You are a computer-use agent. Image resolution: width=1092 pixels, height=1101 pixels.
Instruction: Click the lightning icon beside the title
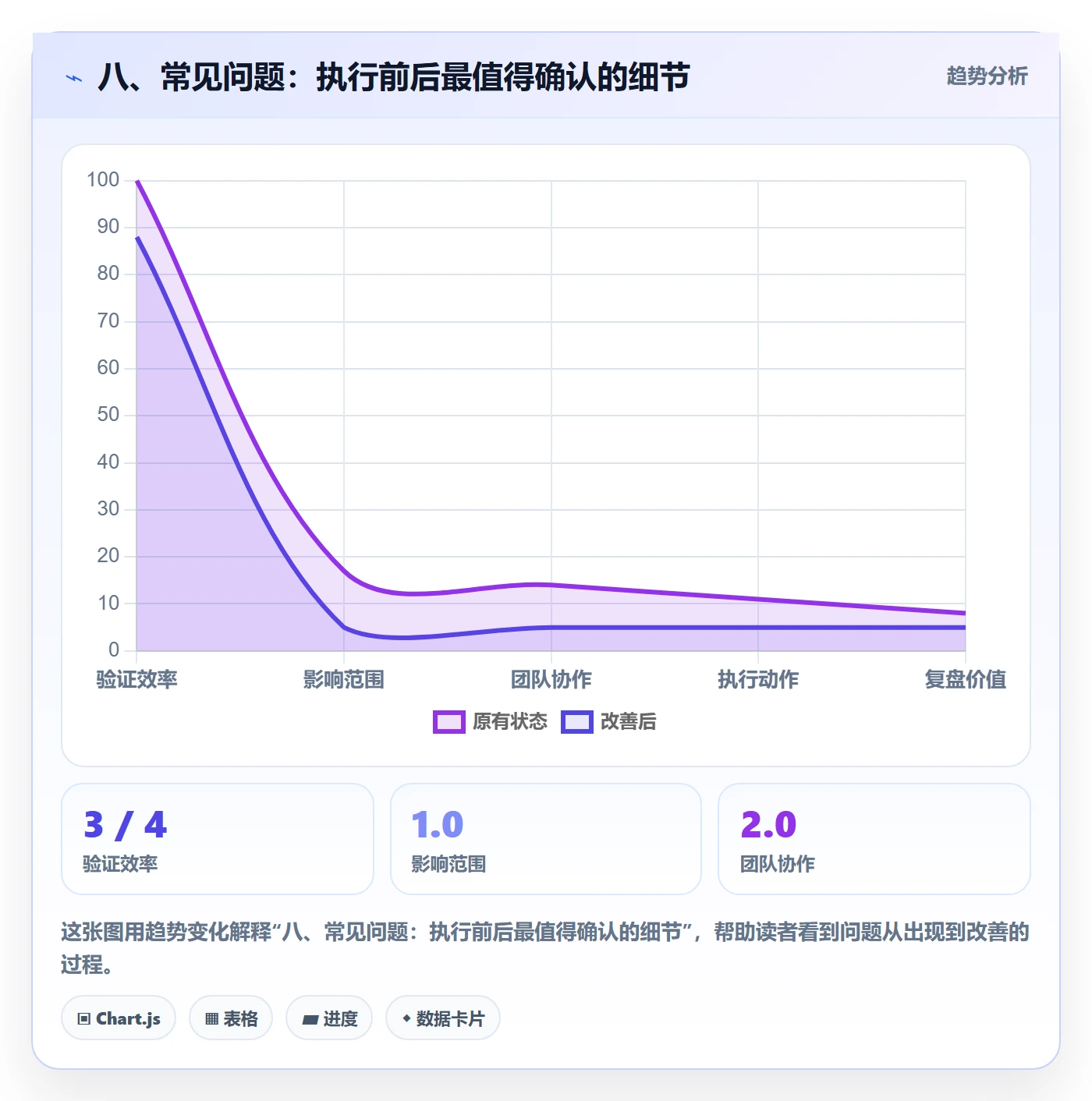point(74,78)
